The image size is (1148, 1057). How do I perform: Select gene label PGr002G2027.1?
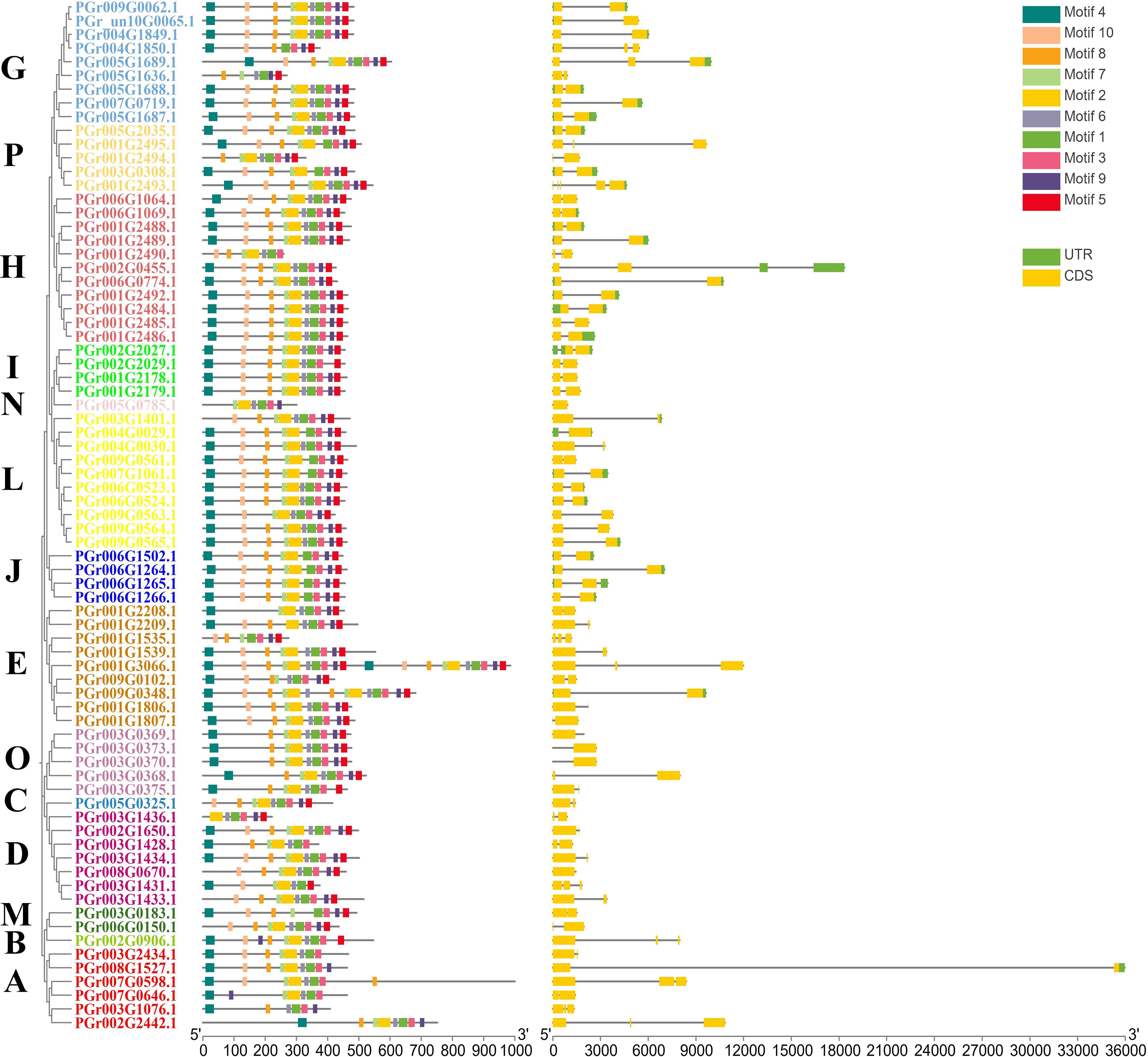coord(126,351)
